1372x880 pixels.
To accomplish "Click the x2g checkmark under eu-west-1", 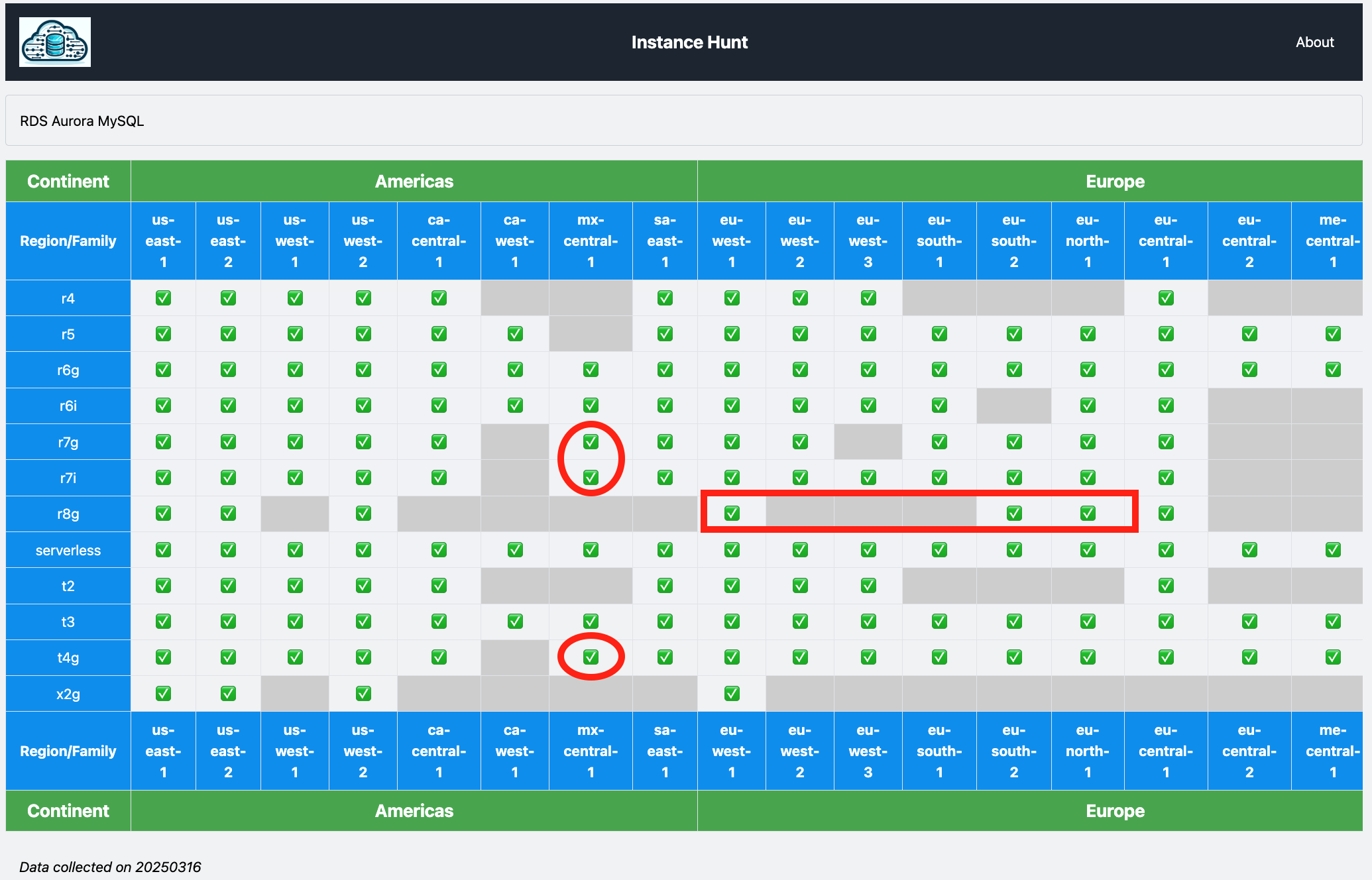I will 732,693.
